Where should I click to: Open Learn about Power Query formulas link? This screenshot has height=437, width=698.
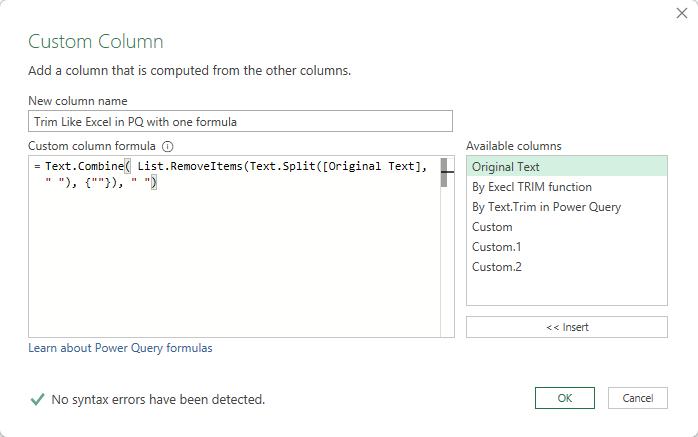[x=120, y=348]
